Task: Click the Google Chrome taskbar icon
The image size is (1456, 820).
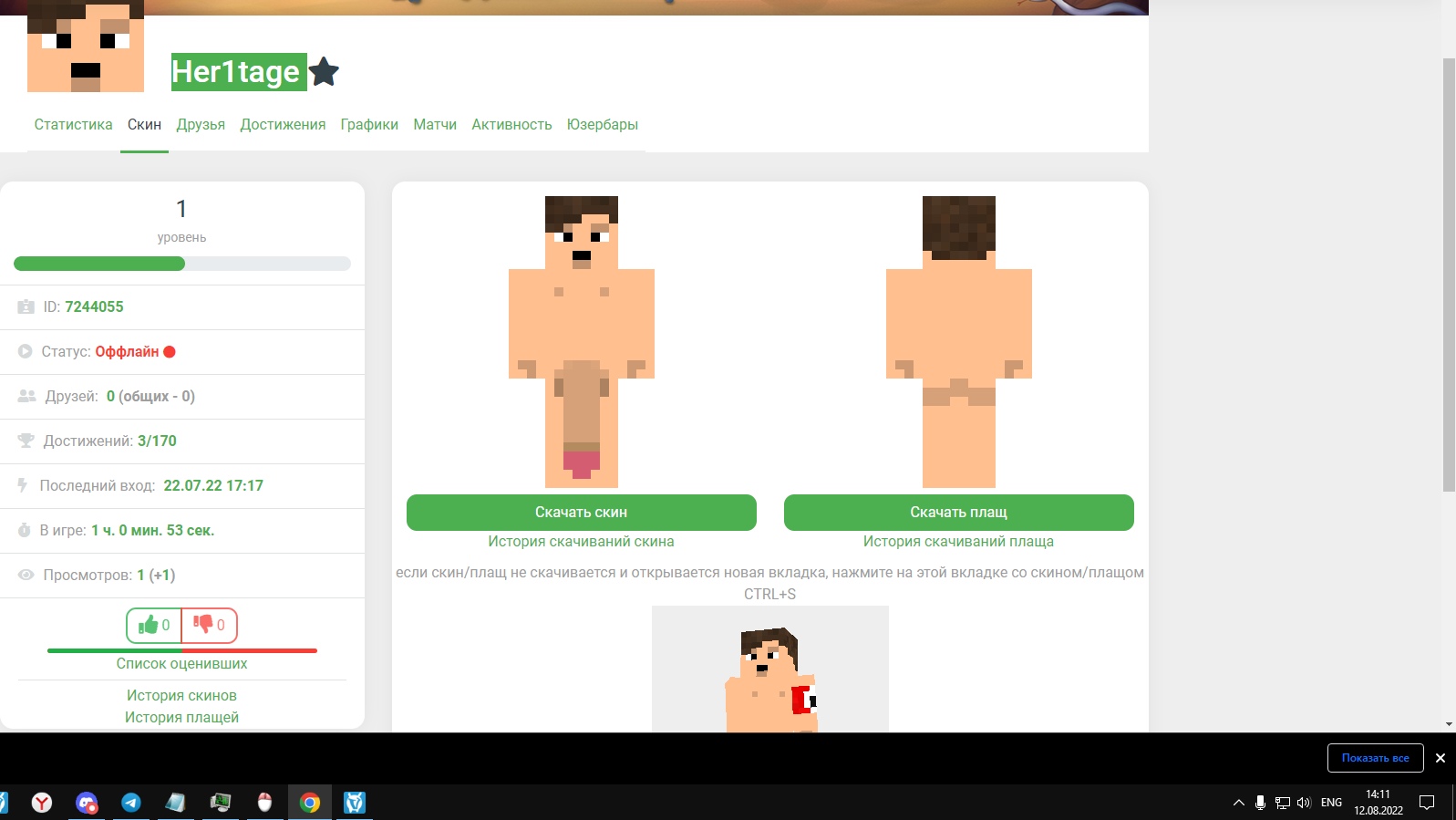Action: pos(310,803)
